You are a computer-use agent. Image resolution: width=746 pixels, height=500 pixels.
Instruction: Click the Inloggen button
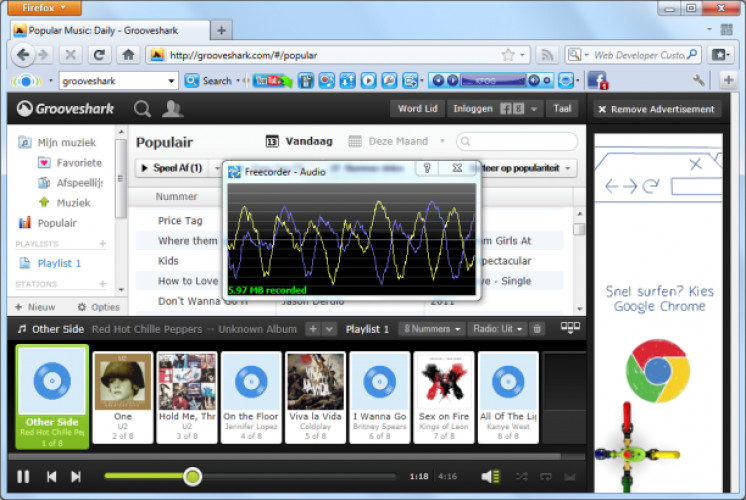(x=473, y=108)
